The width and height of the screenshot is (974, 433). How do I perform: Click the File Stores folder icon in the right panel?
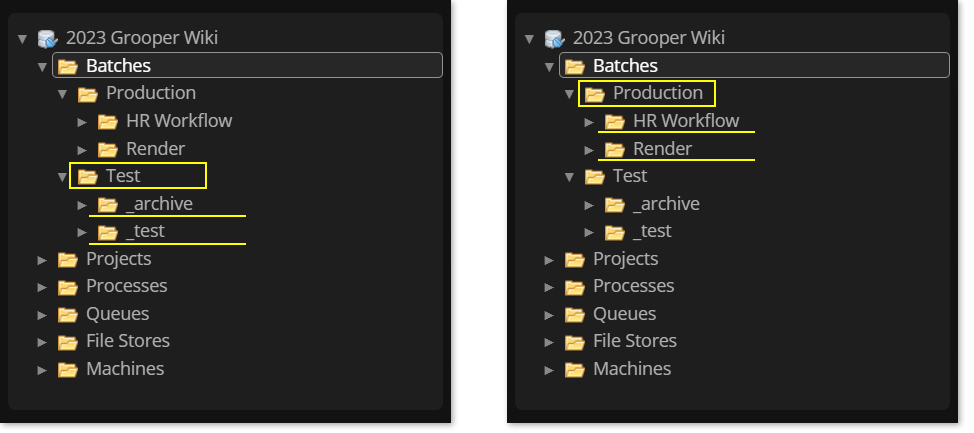click(575, 341)
